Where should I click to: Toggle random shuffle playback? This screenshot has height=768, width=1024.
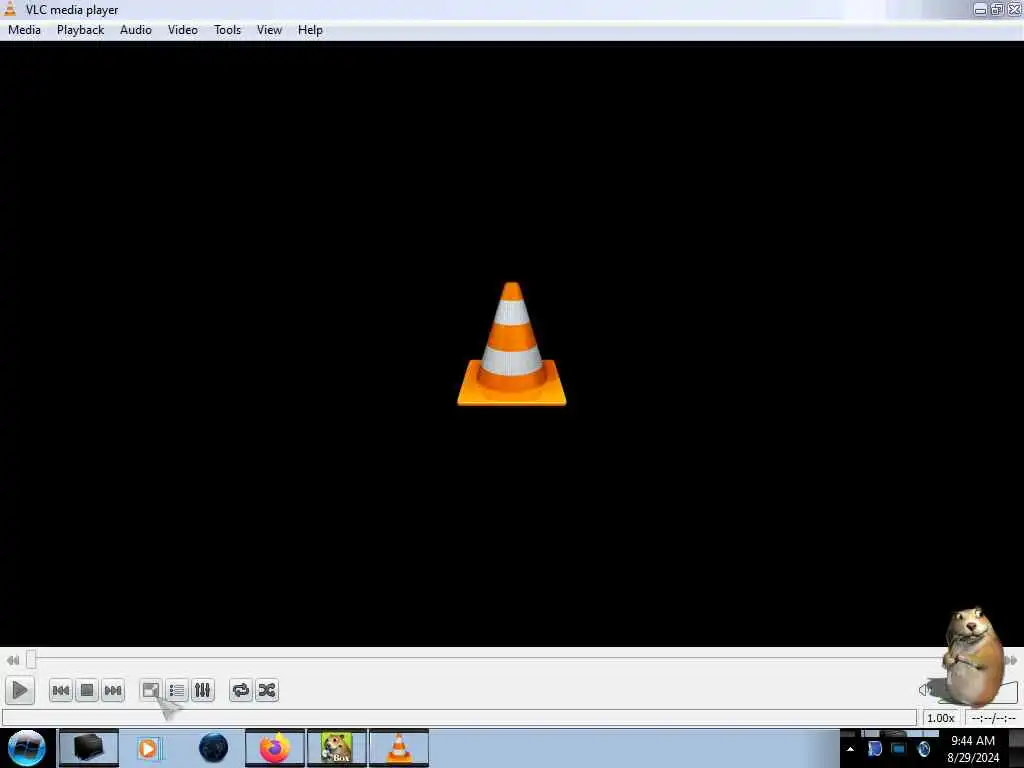[267, 690]
